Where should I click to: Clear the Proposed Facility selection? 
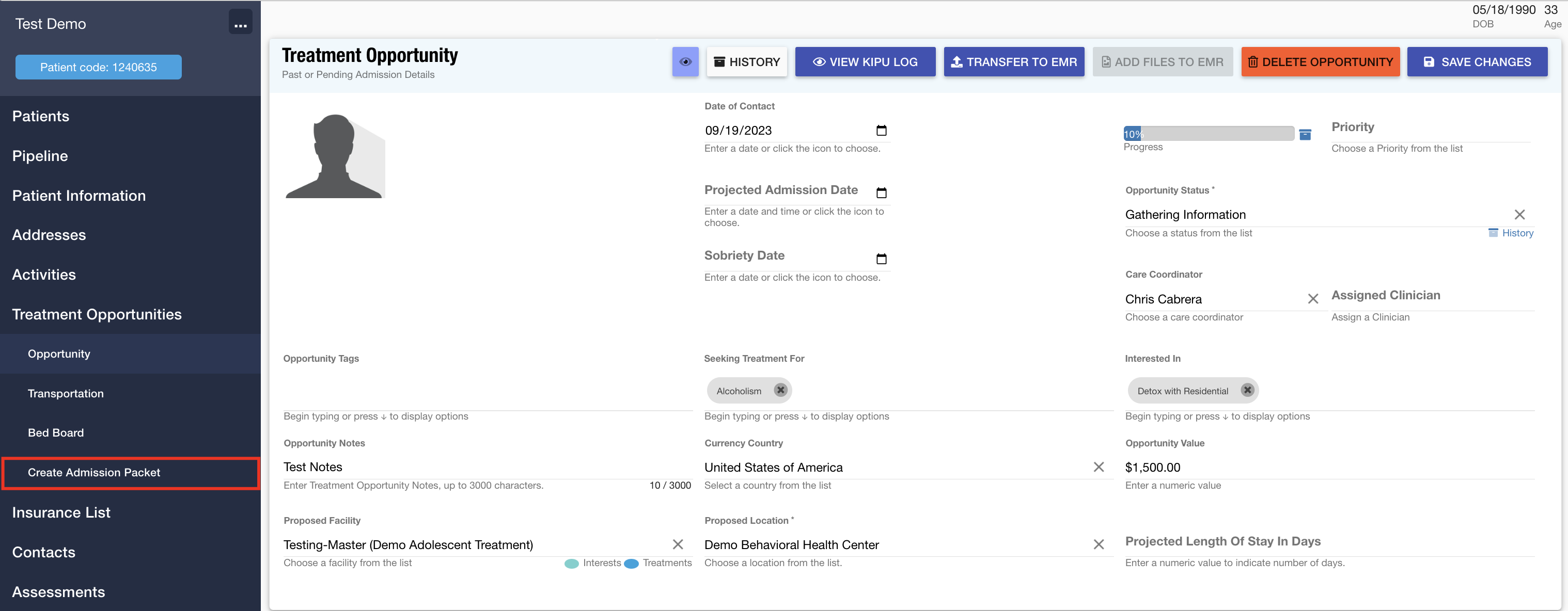tap(678, 544)
